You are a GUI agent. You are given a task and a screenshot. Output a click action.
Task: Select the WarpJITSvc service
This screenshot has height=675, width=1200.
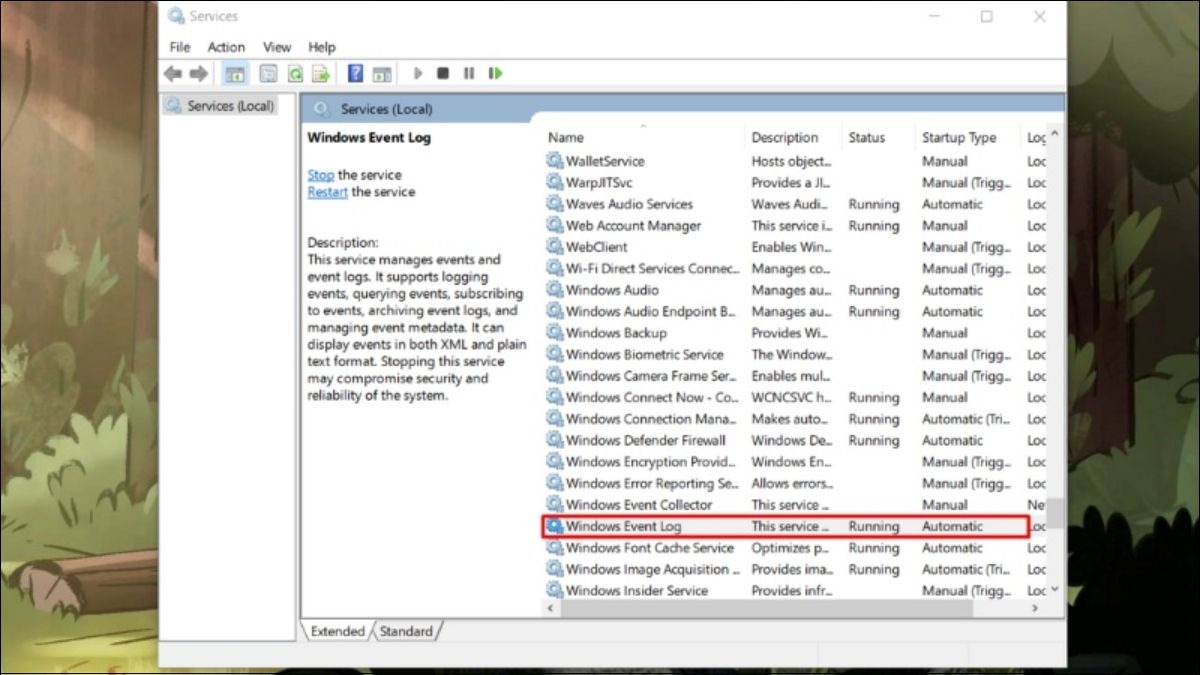(x=795, y=183)
